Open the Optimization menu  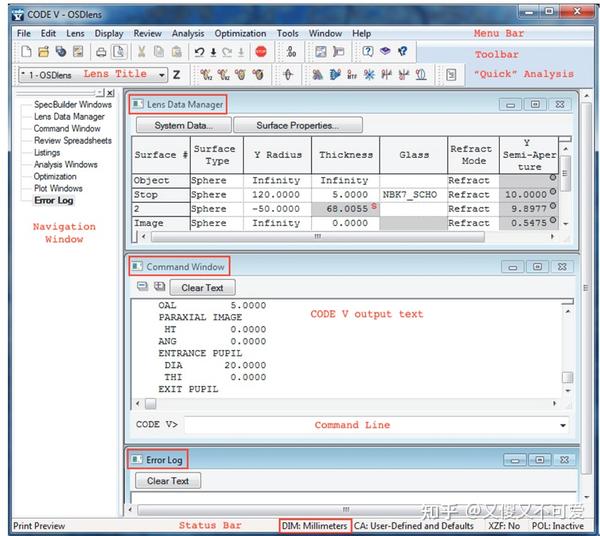pyautogui.click(x=240, y=33)
